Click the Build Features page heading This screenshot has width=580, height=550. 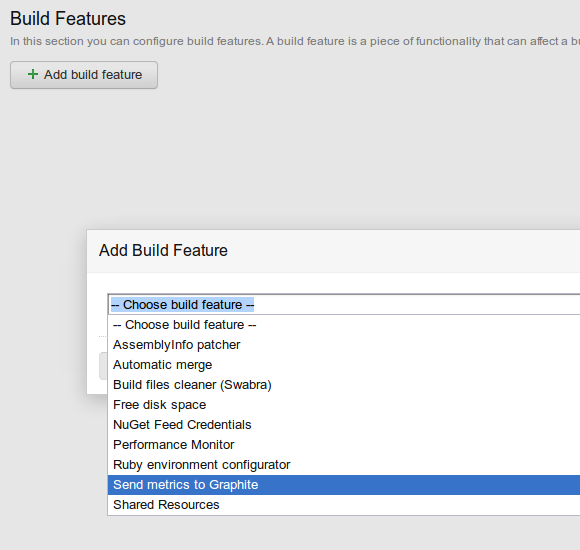click(x=68, y=18)
